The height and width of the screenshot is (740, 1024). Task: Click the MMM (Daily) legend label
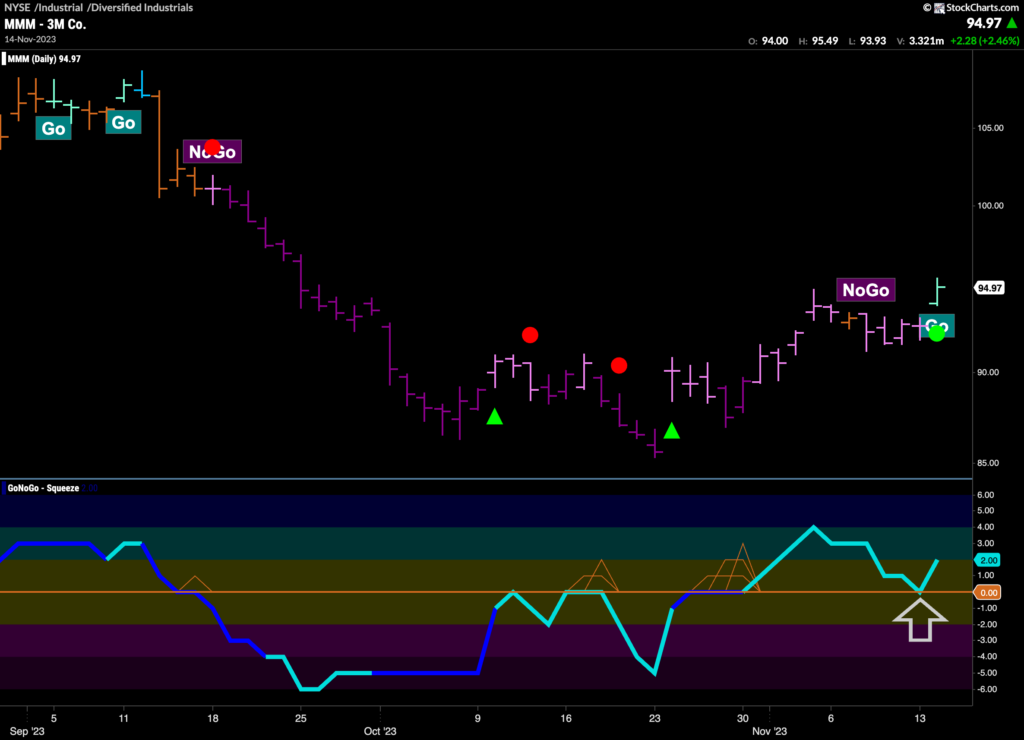point(44,59)
